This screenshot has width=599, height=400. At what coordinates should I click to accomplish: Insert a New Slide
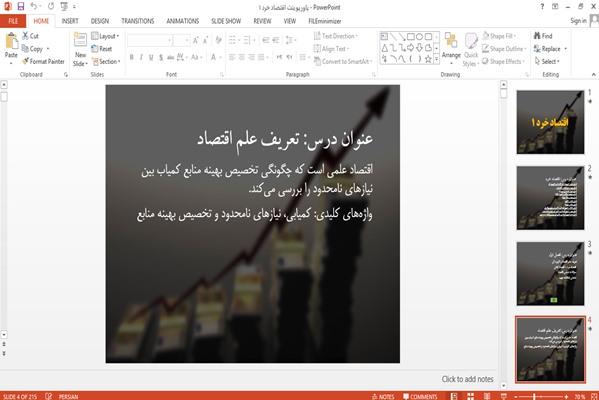click(80, 50)
